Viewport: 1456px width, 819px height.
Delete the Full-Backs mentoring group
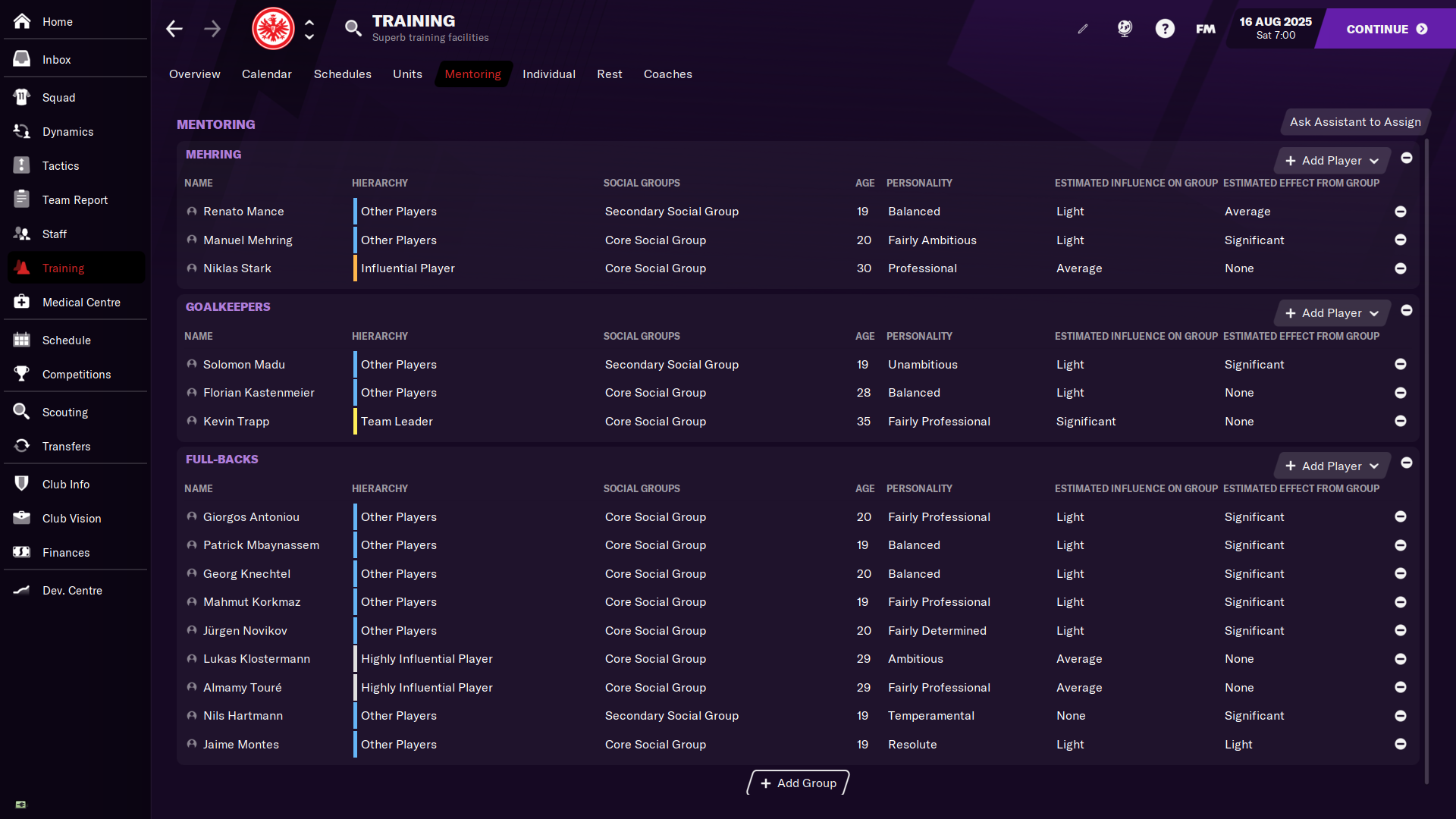click(x=1406, y=463)
